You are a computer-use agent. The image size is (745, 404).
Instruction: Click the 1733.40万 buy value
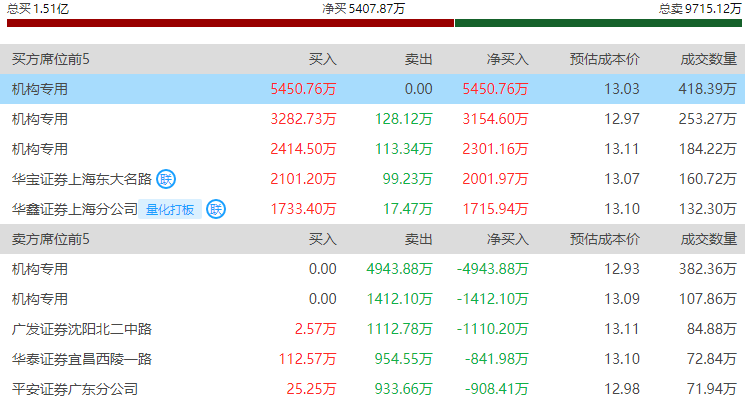[x=303, y=209]
